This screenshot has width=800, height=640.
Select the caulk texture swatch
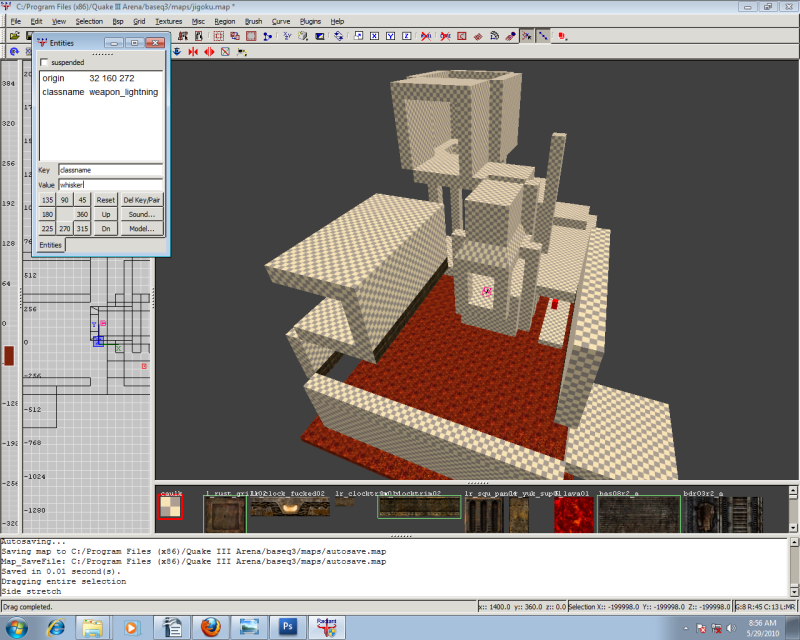170,507
